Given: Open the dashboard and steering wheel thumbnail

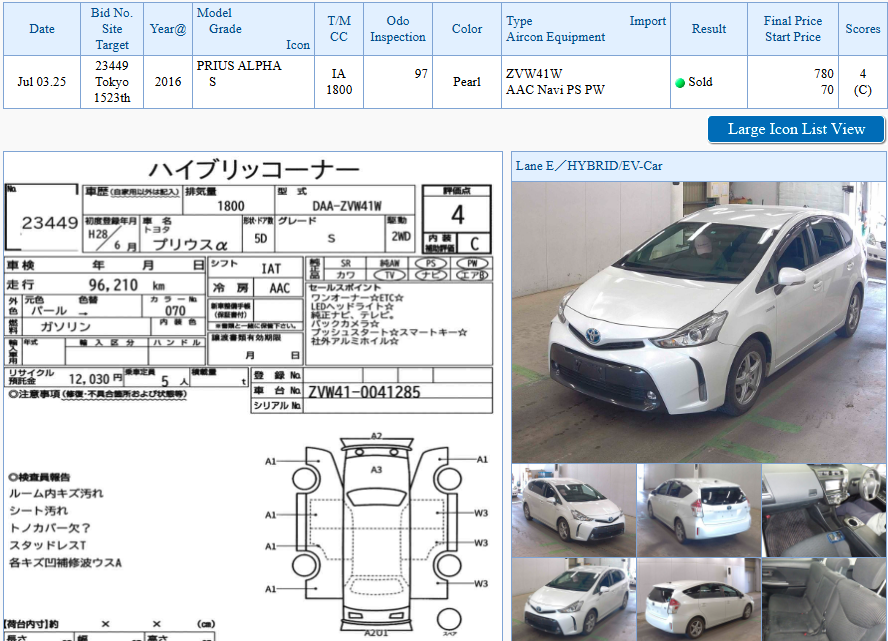Looking at the screenshot, I should (x=823, y=511).
